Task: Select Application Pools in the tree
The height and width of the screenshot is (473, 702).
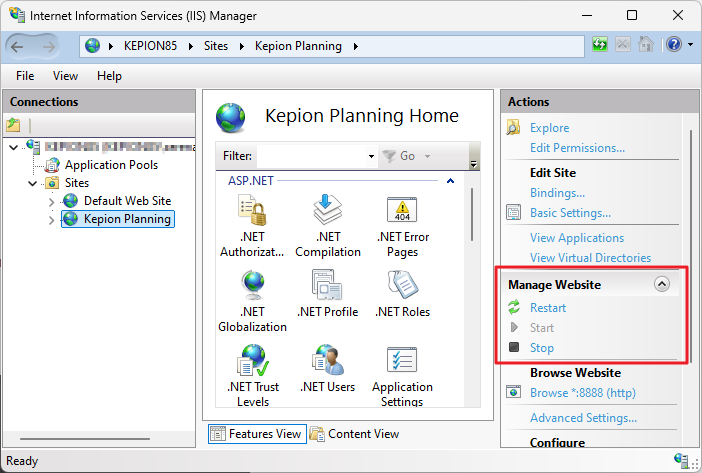Action: click(111, 165)
